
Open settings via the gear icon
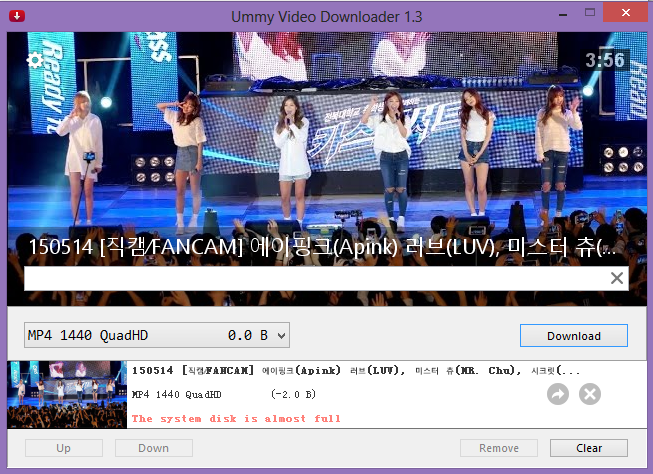(35, 61)
